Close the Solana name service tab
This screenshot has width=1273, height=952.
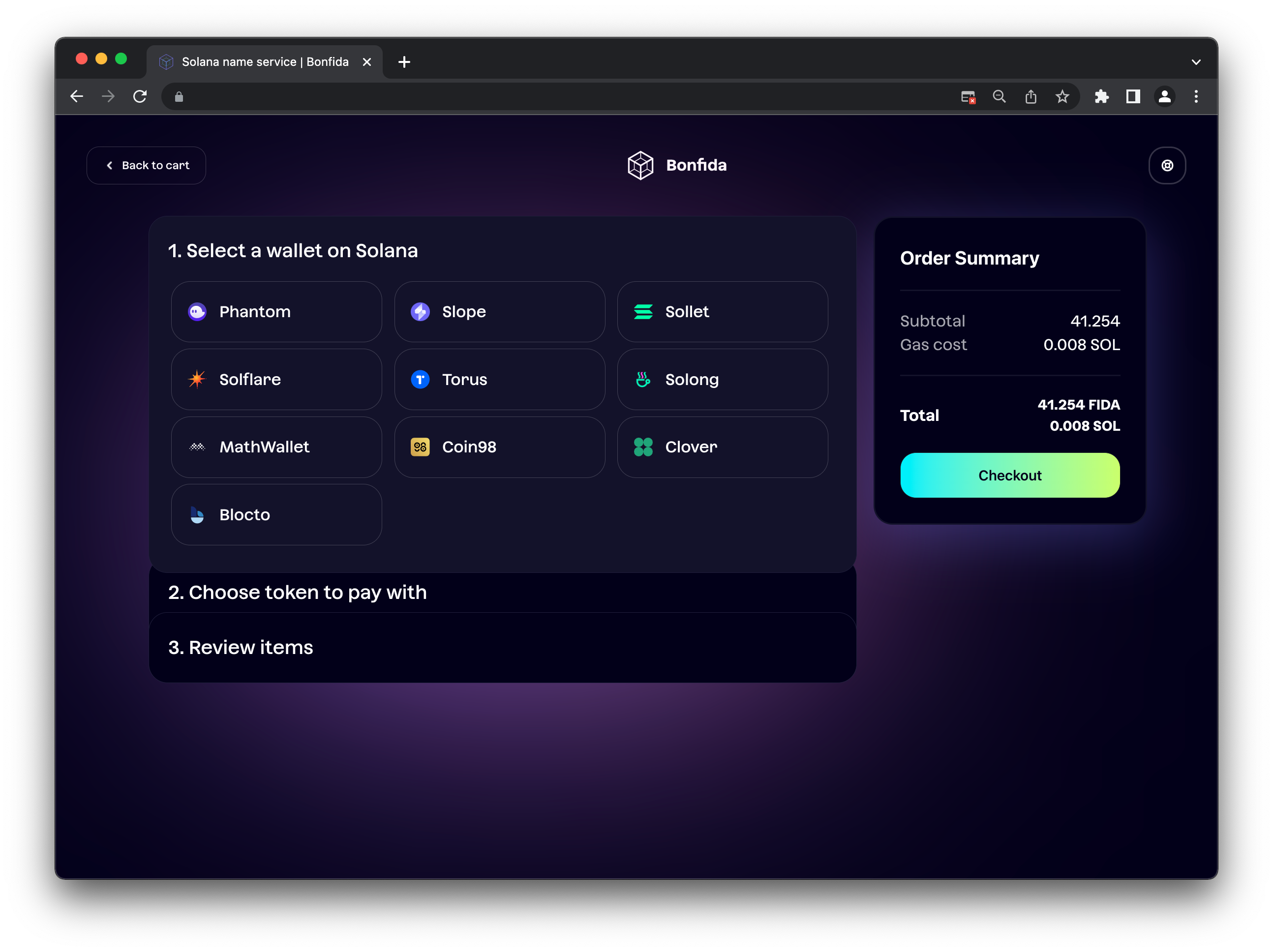click(366, 61)
